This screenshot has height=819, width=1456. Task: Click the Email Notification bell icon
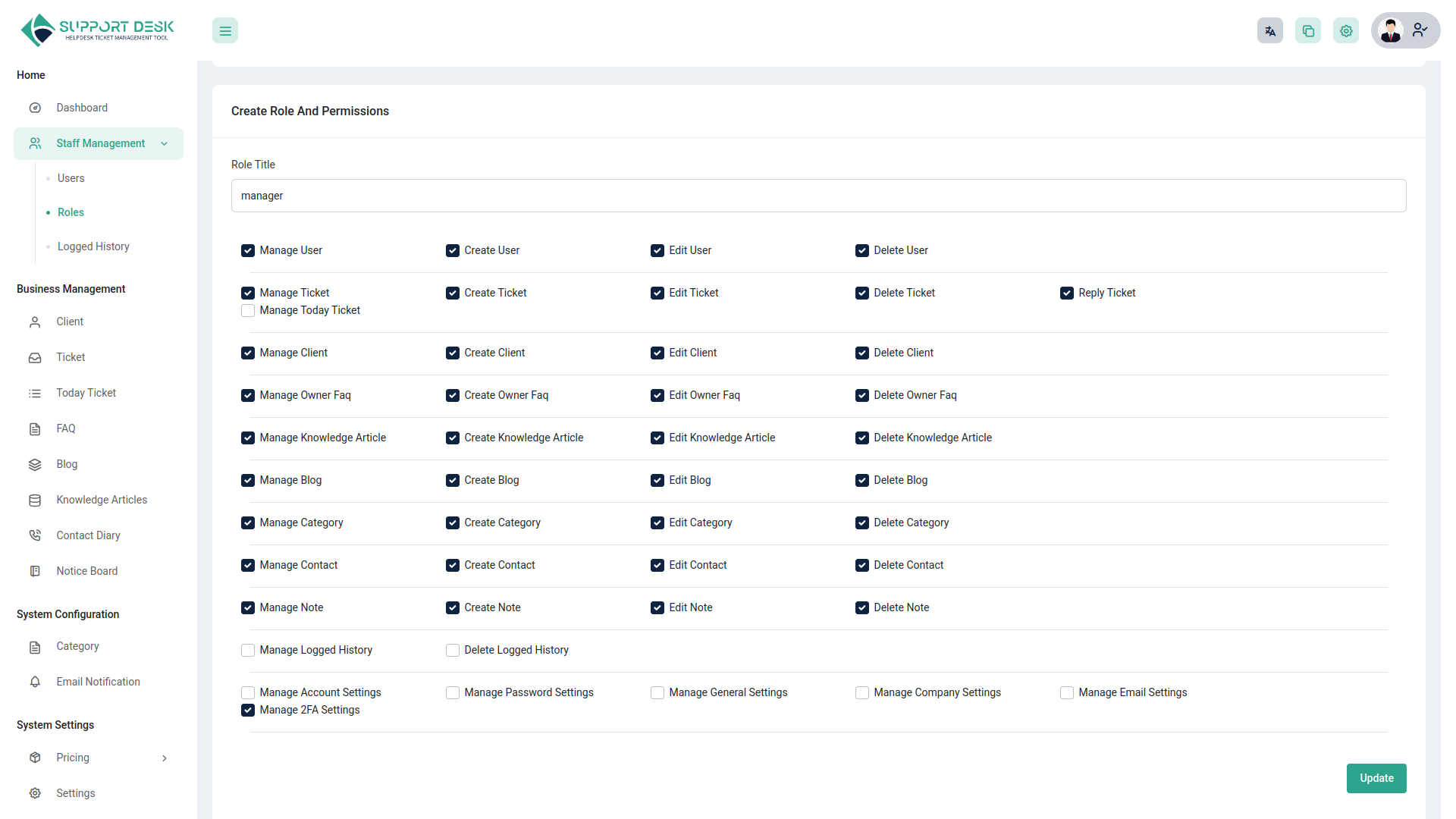(35, 682)
